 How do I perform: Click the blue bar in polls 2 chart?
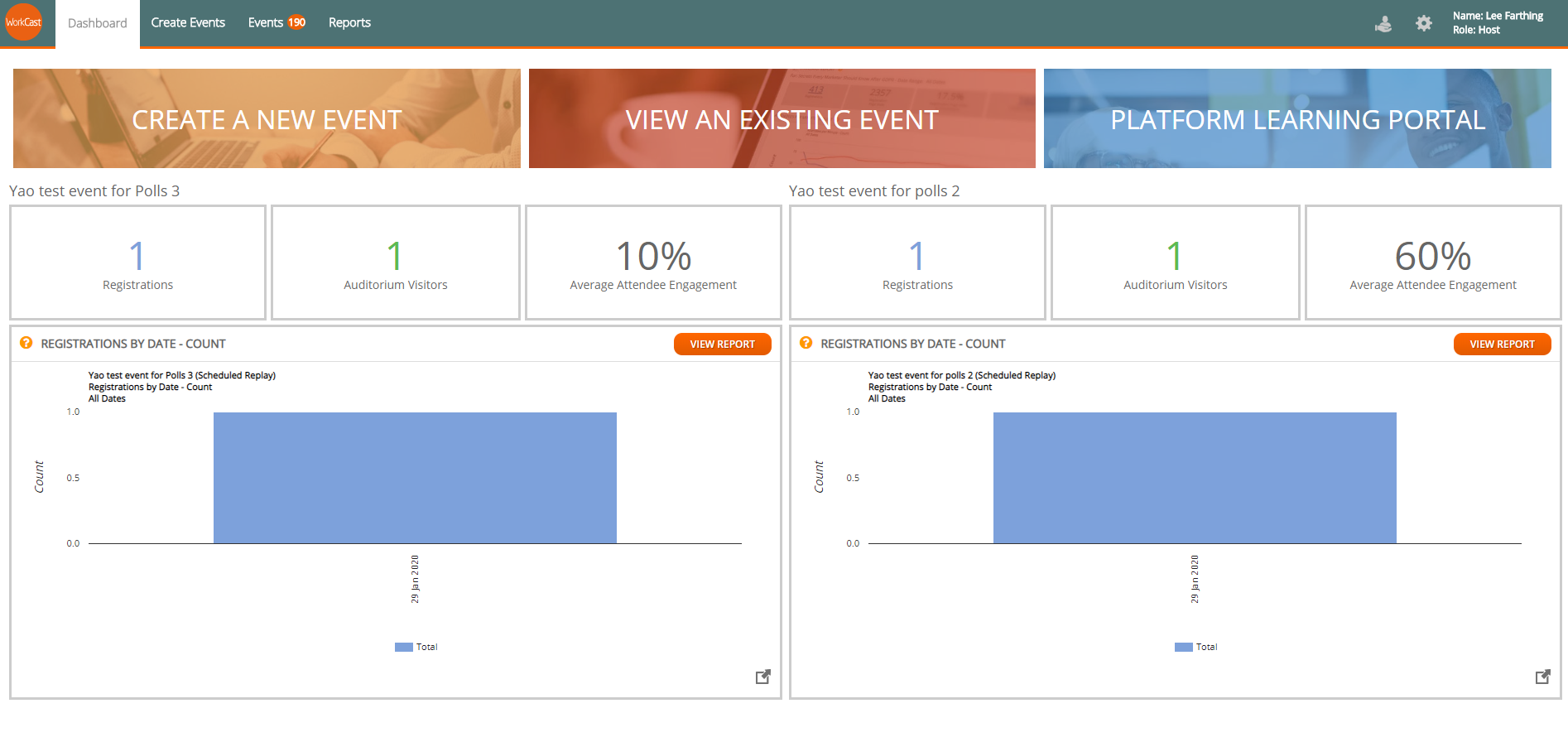1195,478
